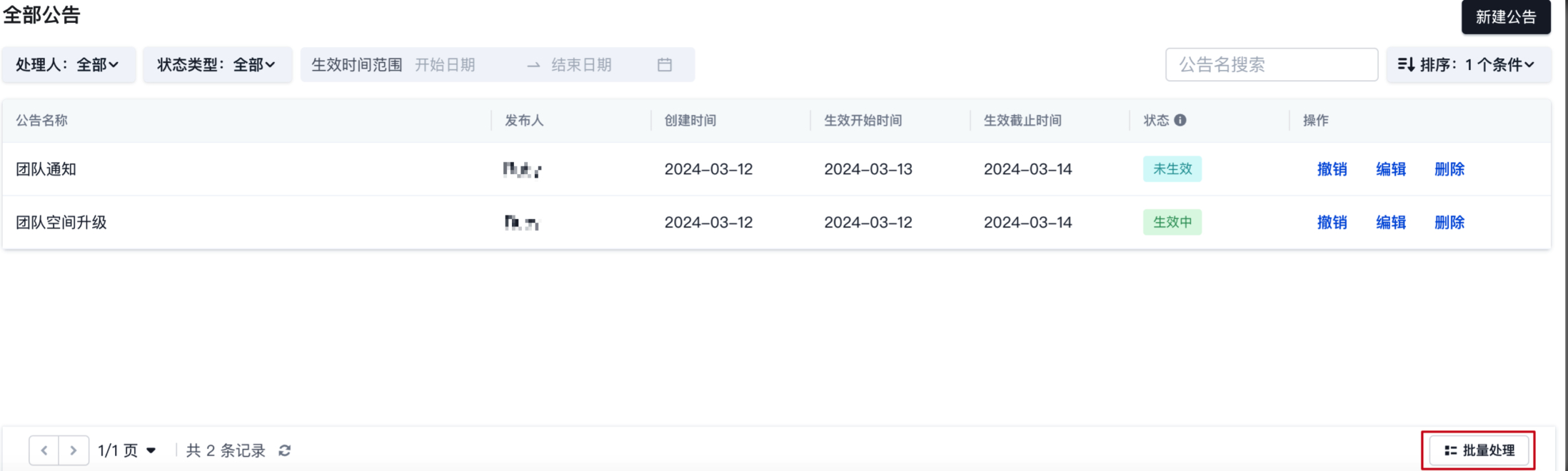This screenshot has height=471, width=1568.
Task: Expand the 排序 conditions dropdown
Action: tap(1468, 65)
